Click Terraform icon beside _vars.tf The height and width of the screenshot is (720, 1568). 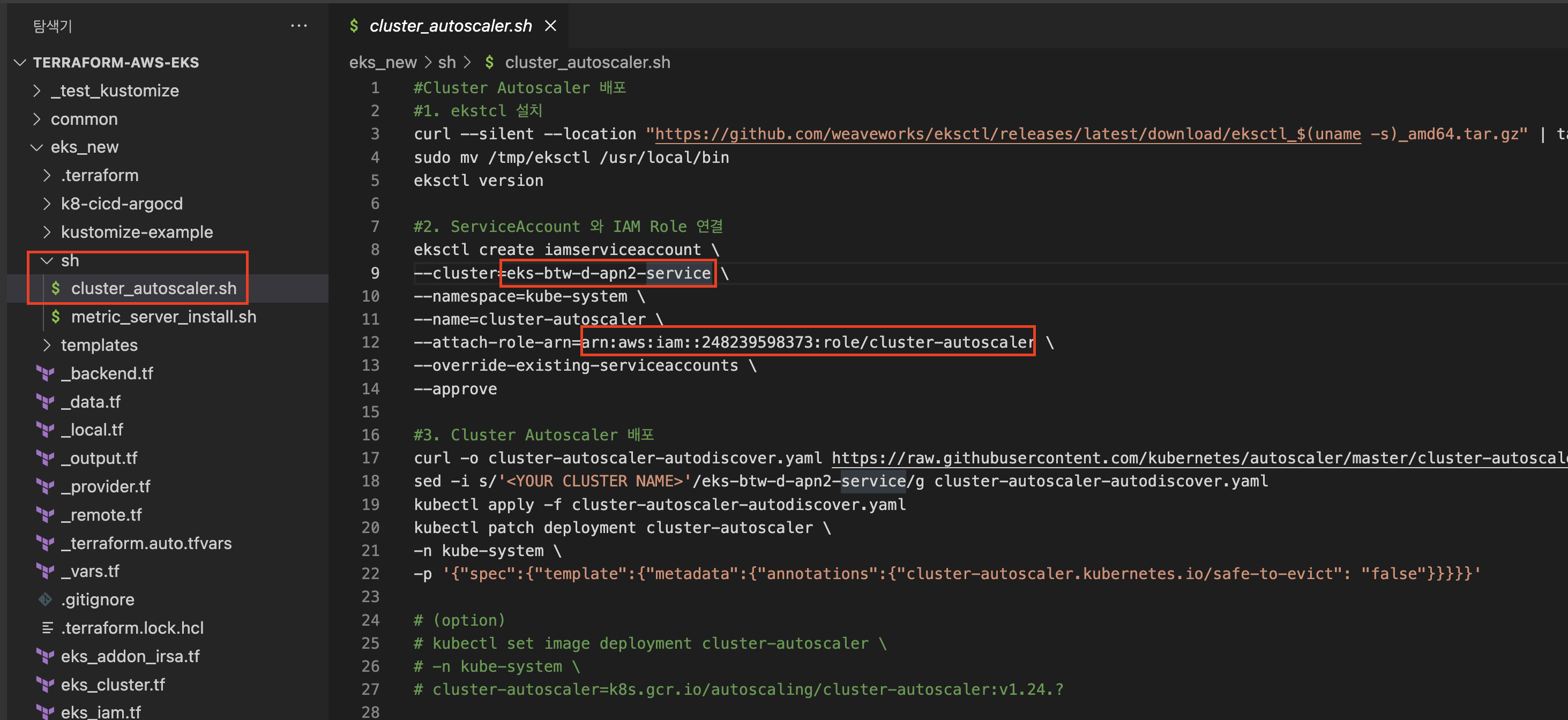[x=46, y=571]
